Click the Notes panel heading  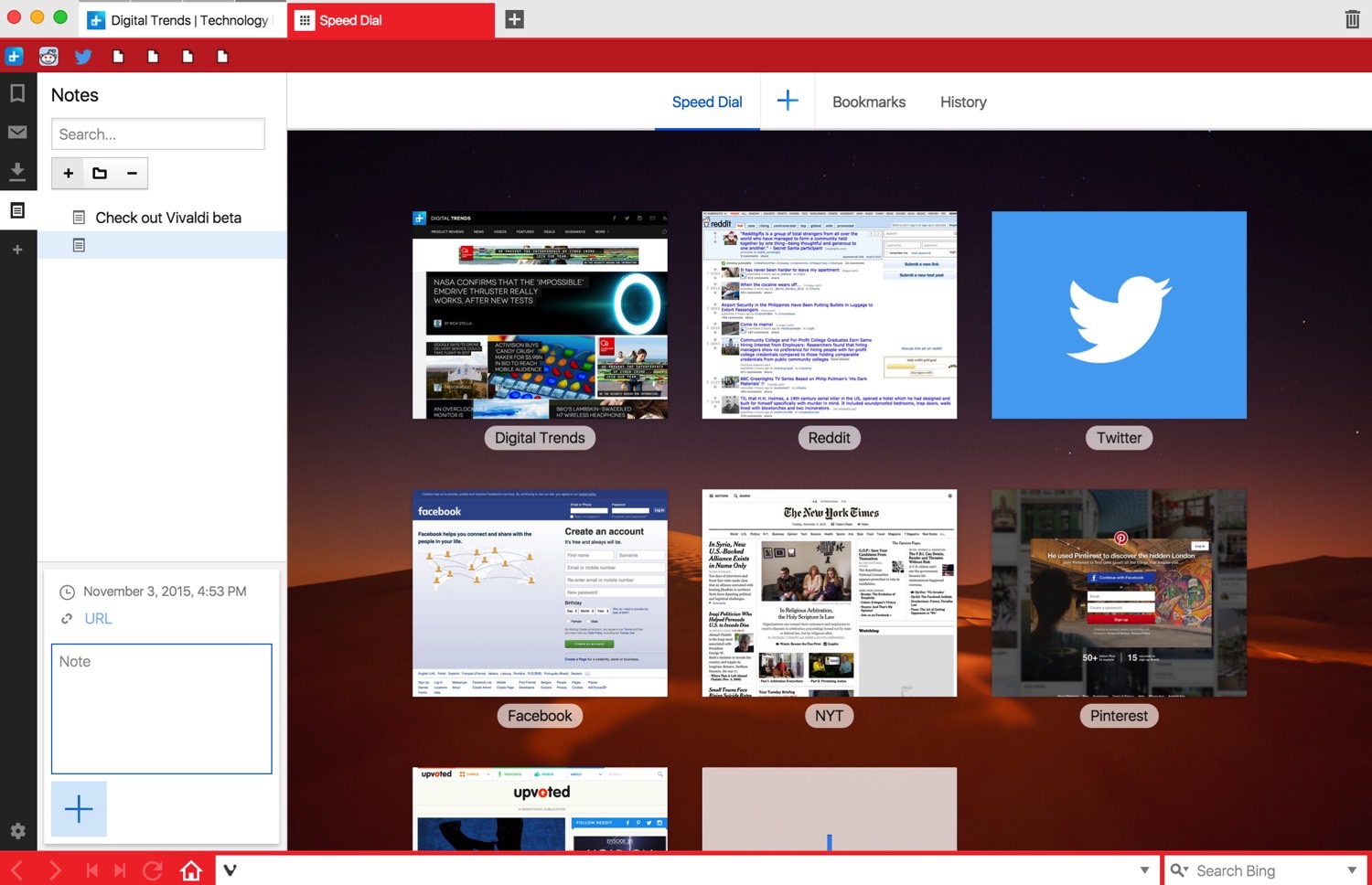pyautogui.click(x=75, y=95)
